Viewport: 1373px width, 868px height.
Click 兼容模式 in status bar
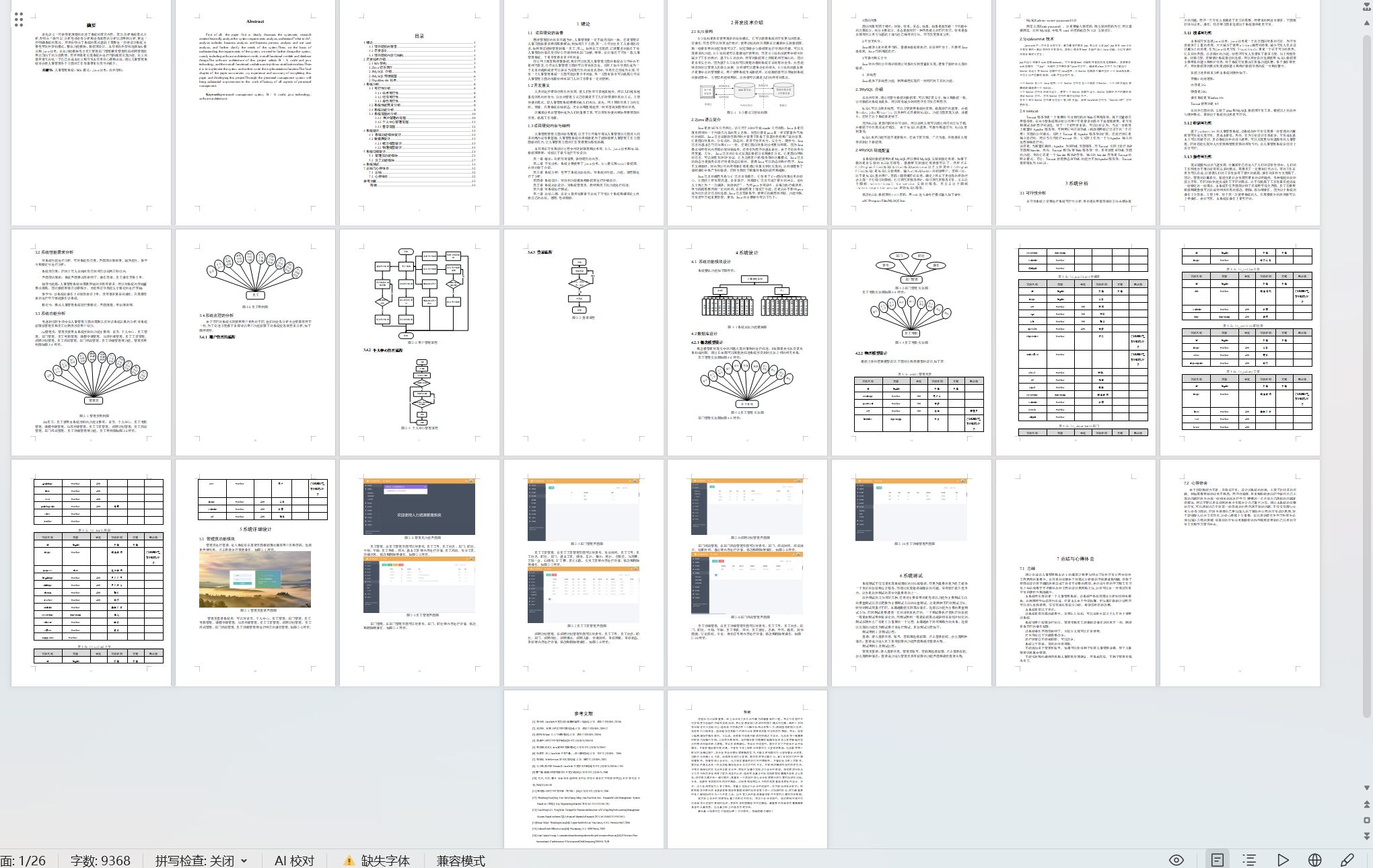click(460, 861)
